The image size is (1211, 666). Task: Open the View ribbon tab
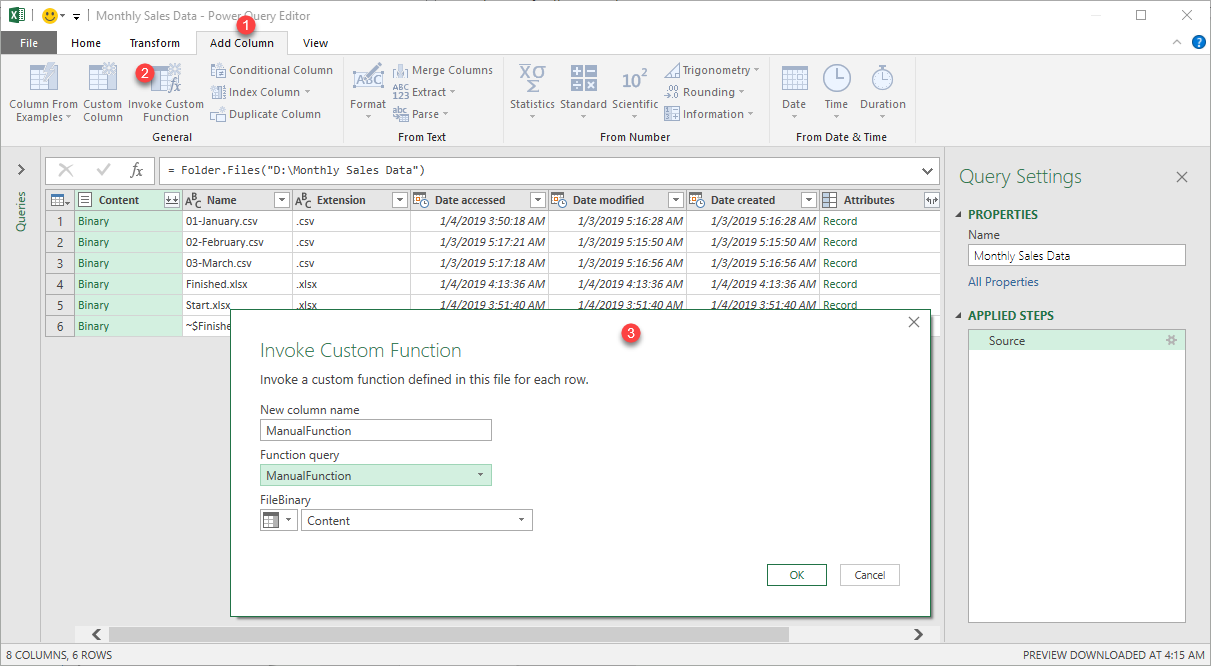[316, 43]
